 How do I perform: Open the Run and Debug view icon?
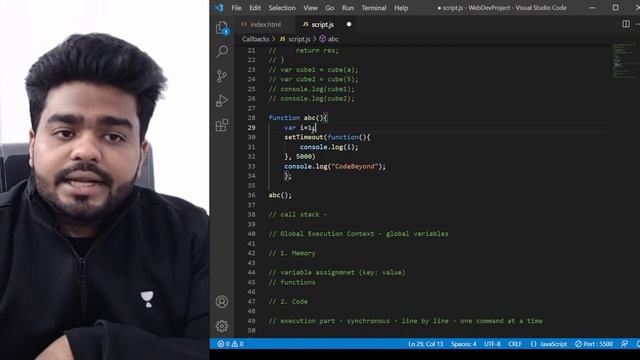pos(222,100)
